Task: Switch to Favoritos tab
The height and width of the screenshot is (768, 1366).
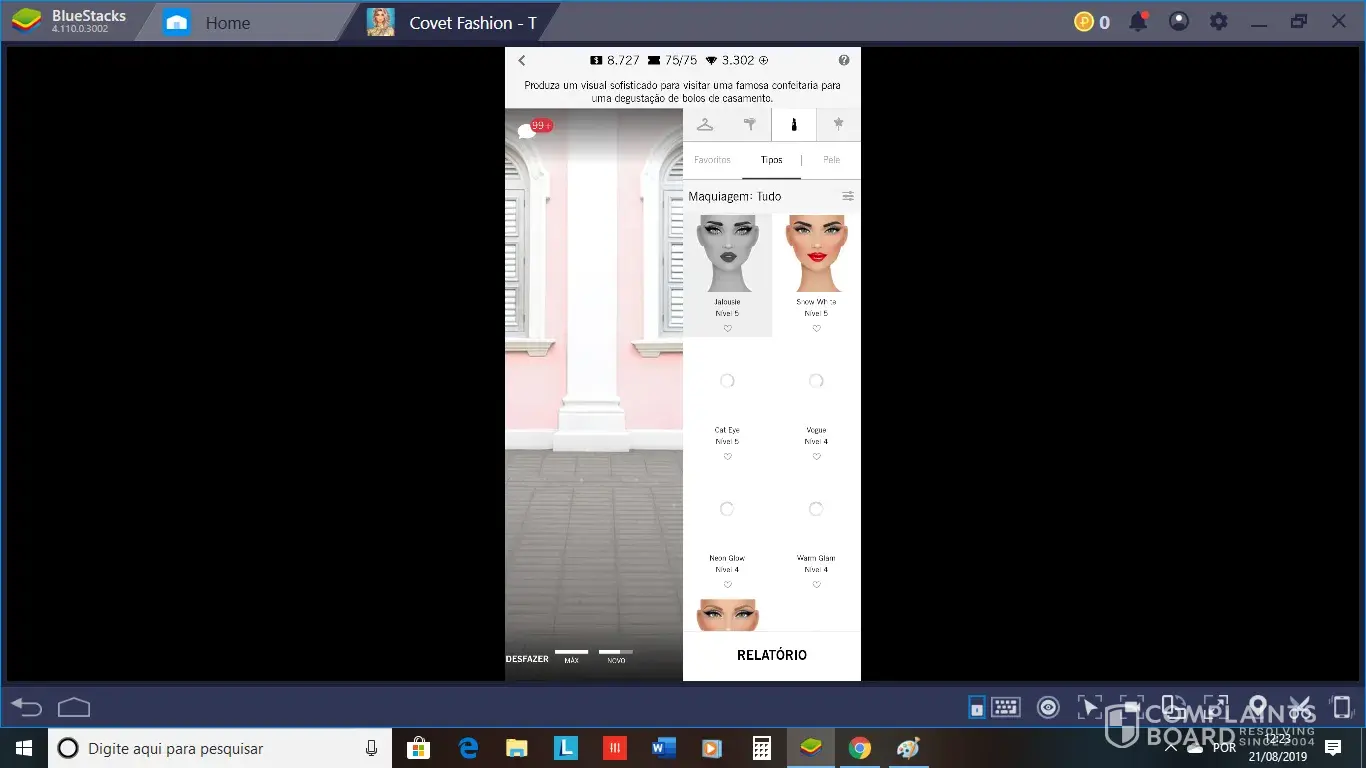Action: [x=712, y=160]
